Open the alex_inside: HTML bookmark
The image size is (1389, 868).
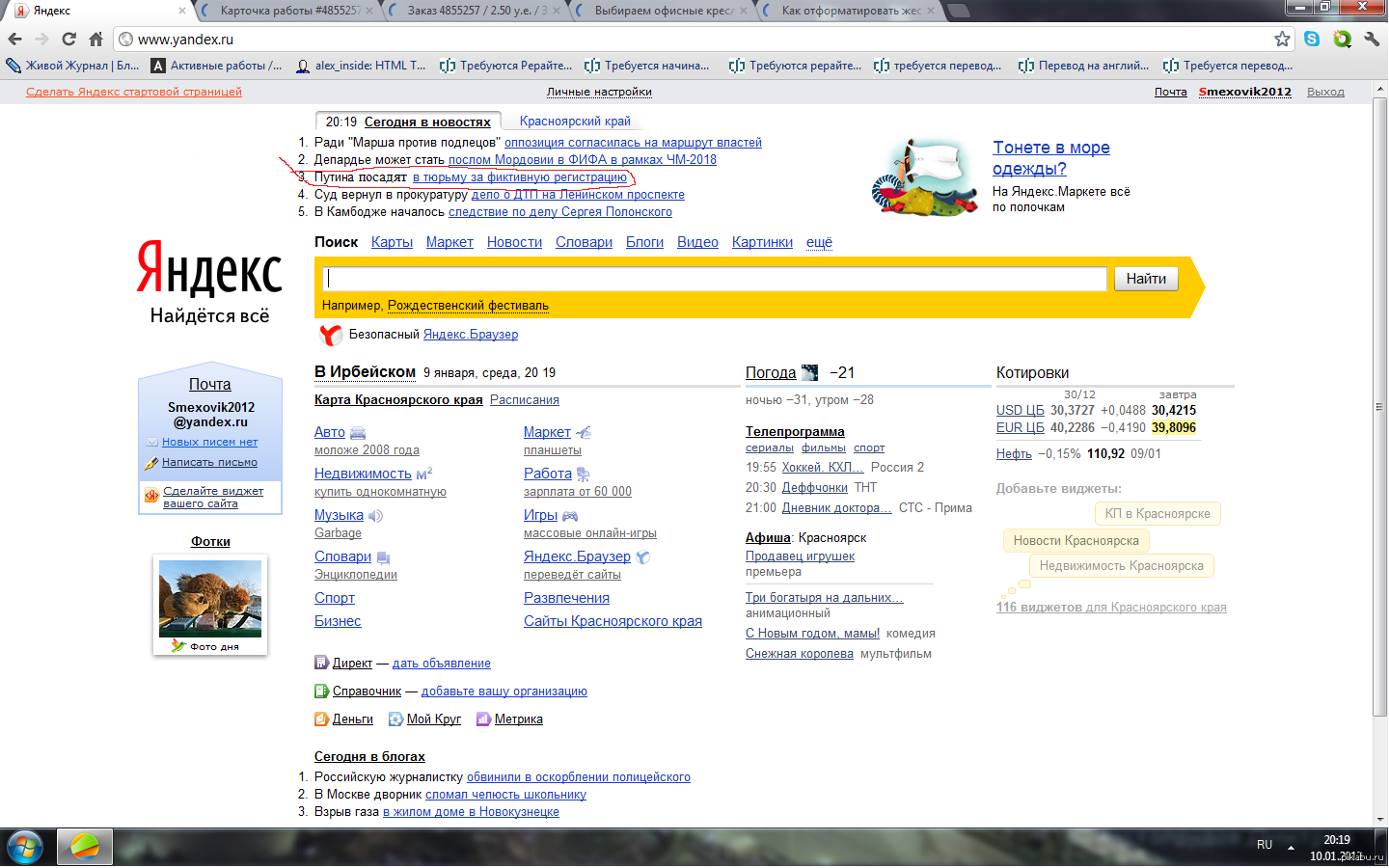click(361, 66)
